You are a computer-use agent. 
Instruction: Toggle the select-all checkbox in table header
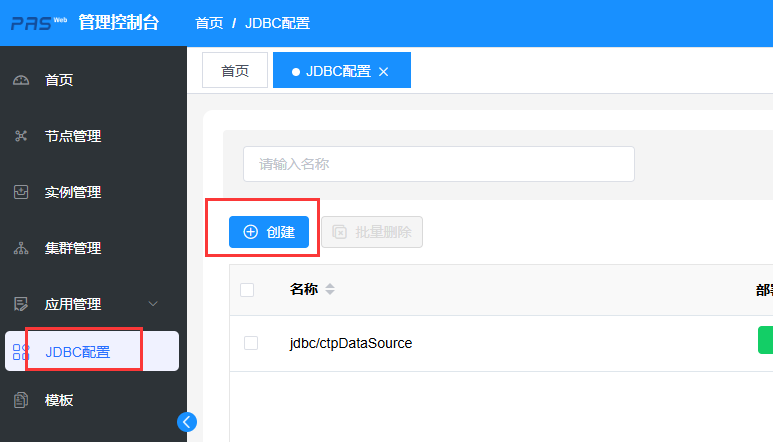pos(247,290)
